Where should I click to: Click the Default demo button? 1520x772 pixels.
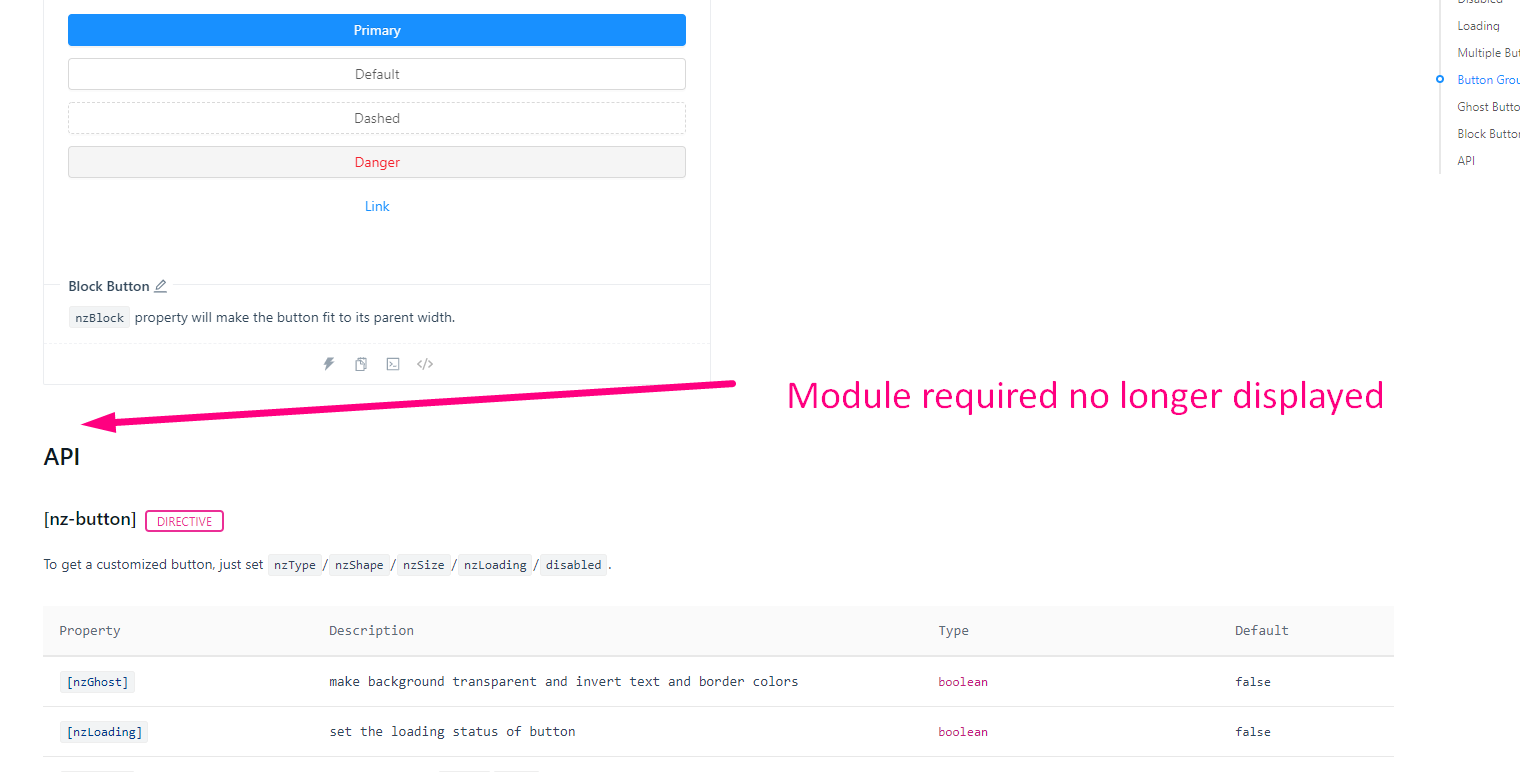click(377, 74)
